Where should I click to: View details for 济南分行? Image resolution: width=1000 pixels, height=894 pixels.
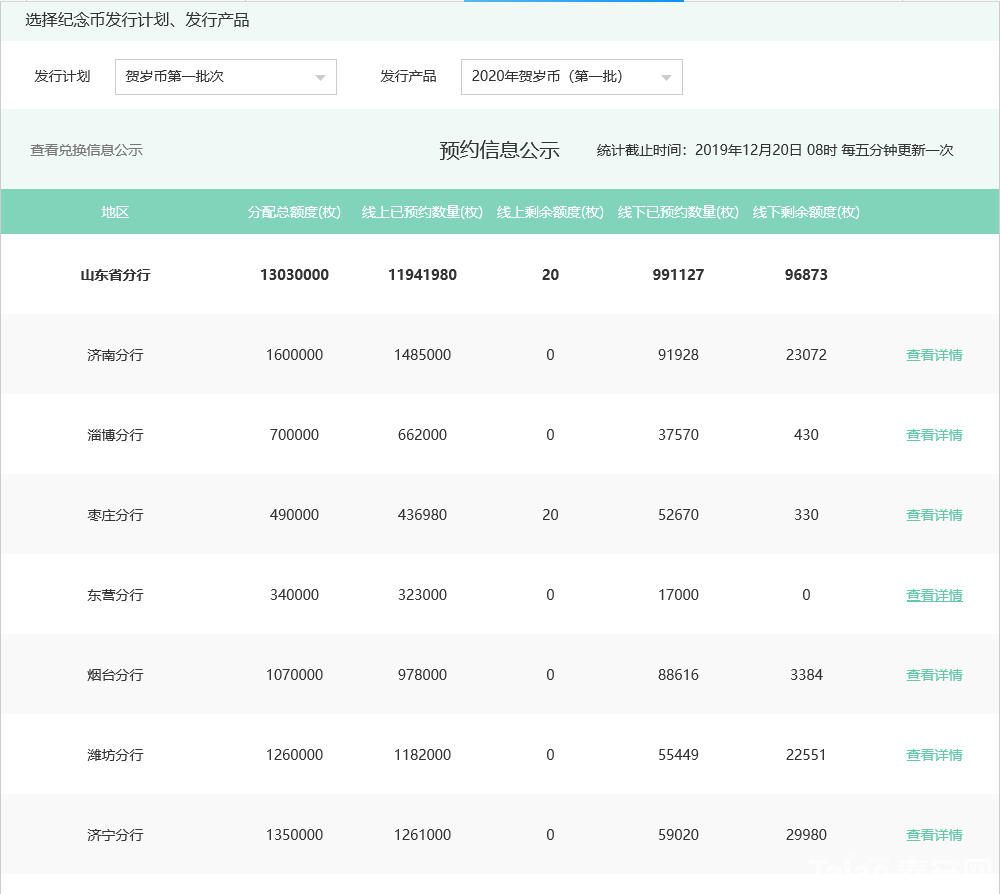tap(934, 355)
